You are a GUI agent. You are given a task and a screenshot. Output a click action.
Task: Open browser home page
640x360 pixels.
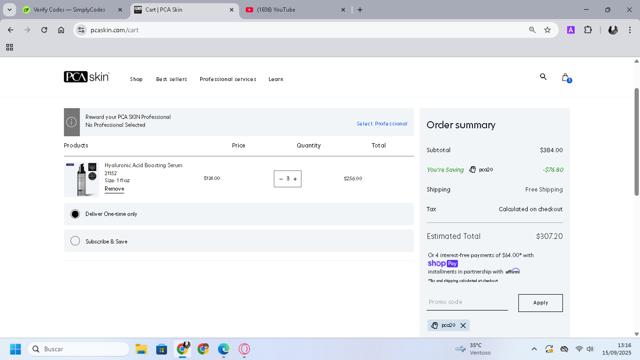(x=61, y=30)
